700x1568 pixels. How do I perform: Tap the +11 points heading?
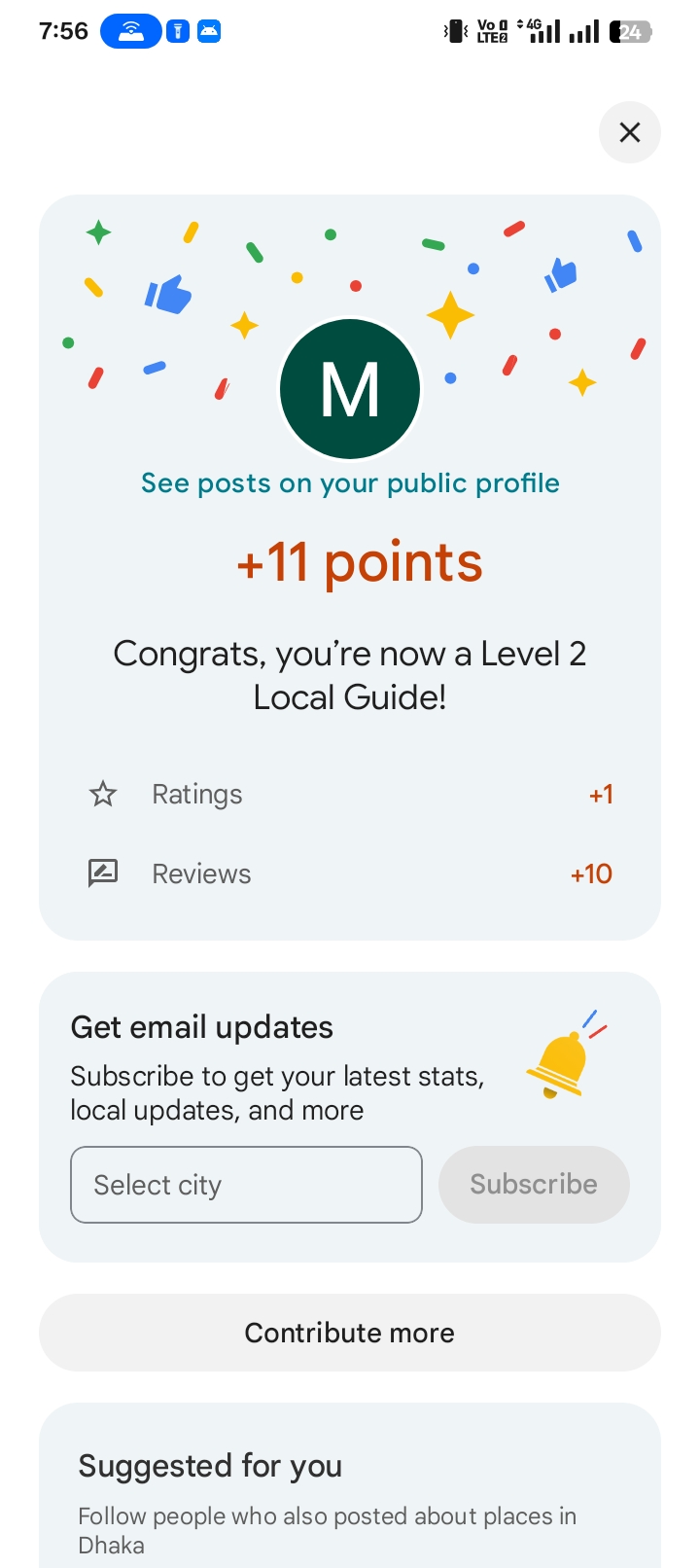360,562
